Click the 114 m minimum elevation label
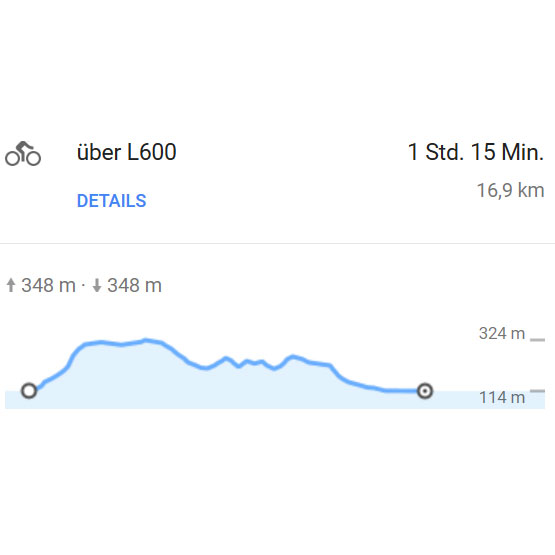This screenshot has height=555, width=555. click(x=502, y=397)
